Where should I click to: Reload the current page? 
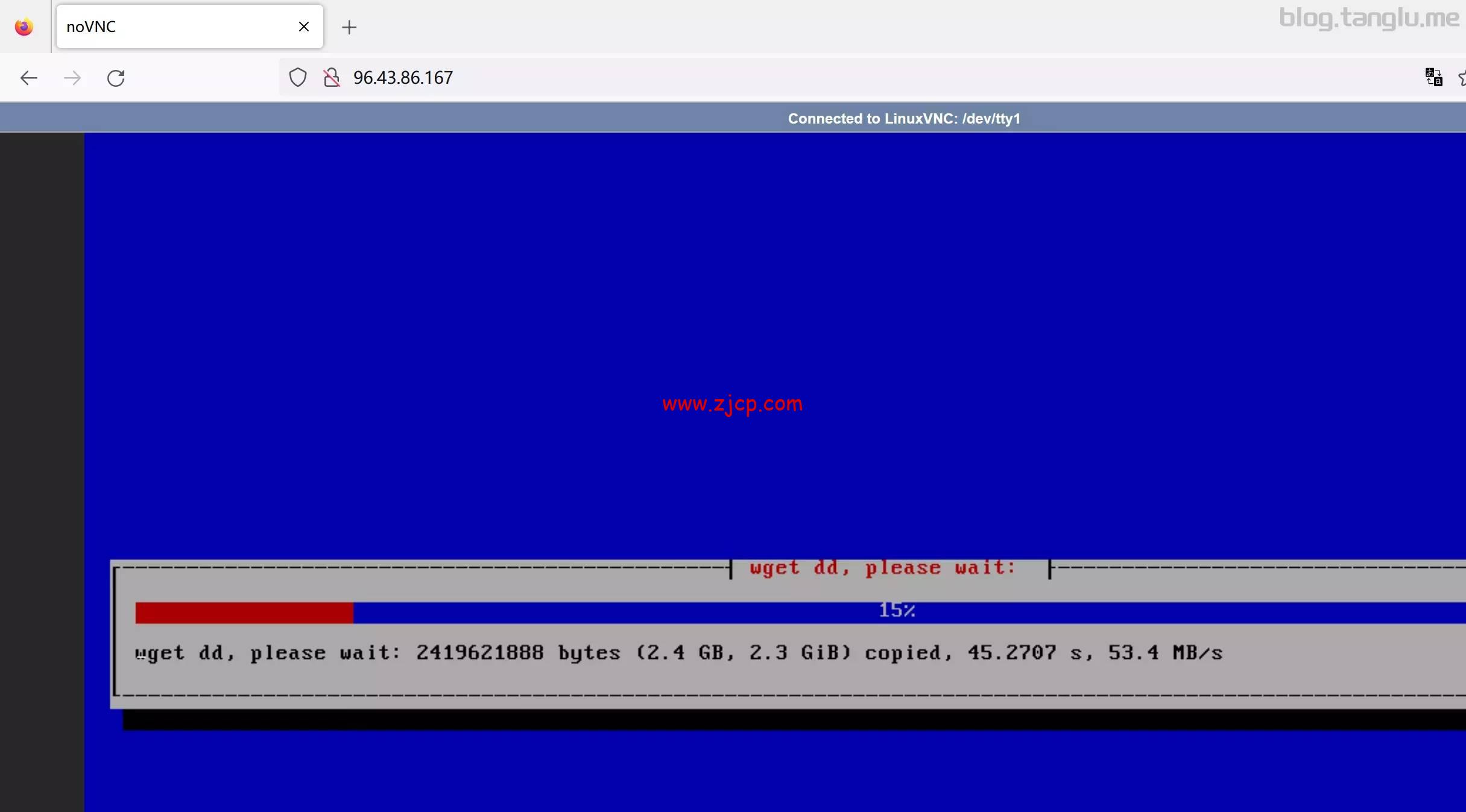[x=116, y=77]
